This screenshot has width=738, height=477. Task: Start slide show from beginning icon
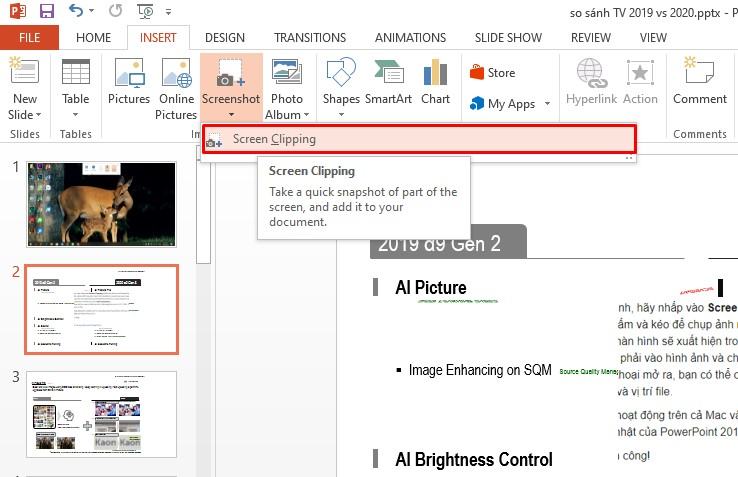point(145,11)
